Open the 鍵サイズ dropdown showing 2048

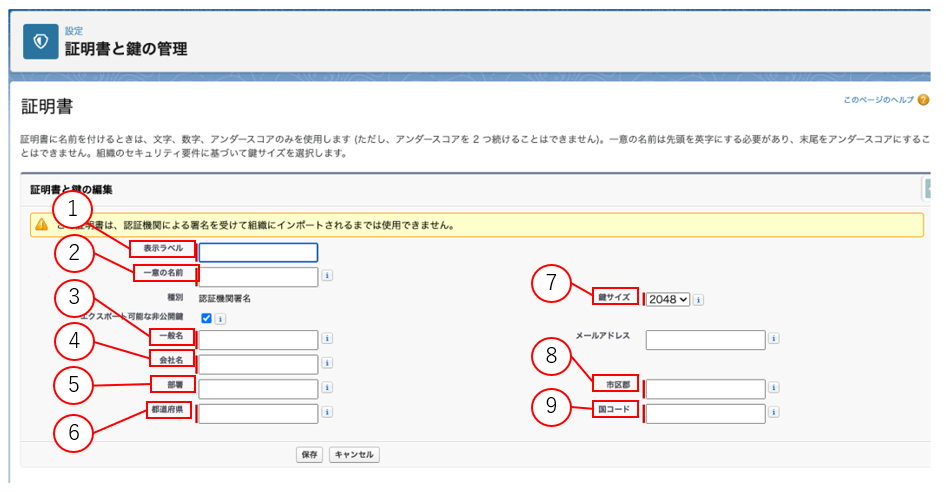coord(668,299)
